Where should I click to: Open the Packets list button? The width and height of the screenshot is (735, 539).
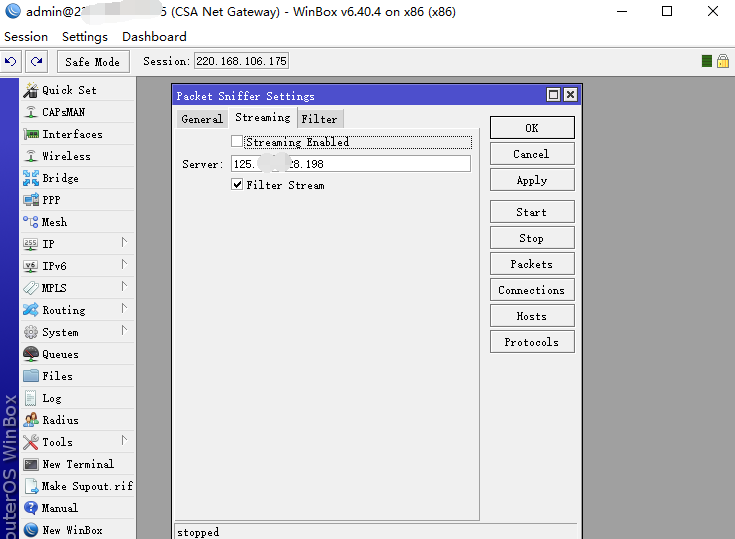pyautogui.click(x=532, y=264)
